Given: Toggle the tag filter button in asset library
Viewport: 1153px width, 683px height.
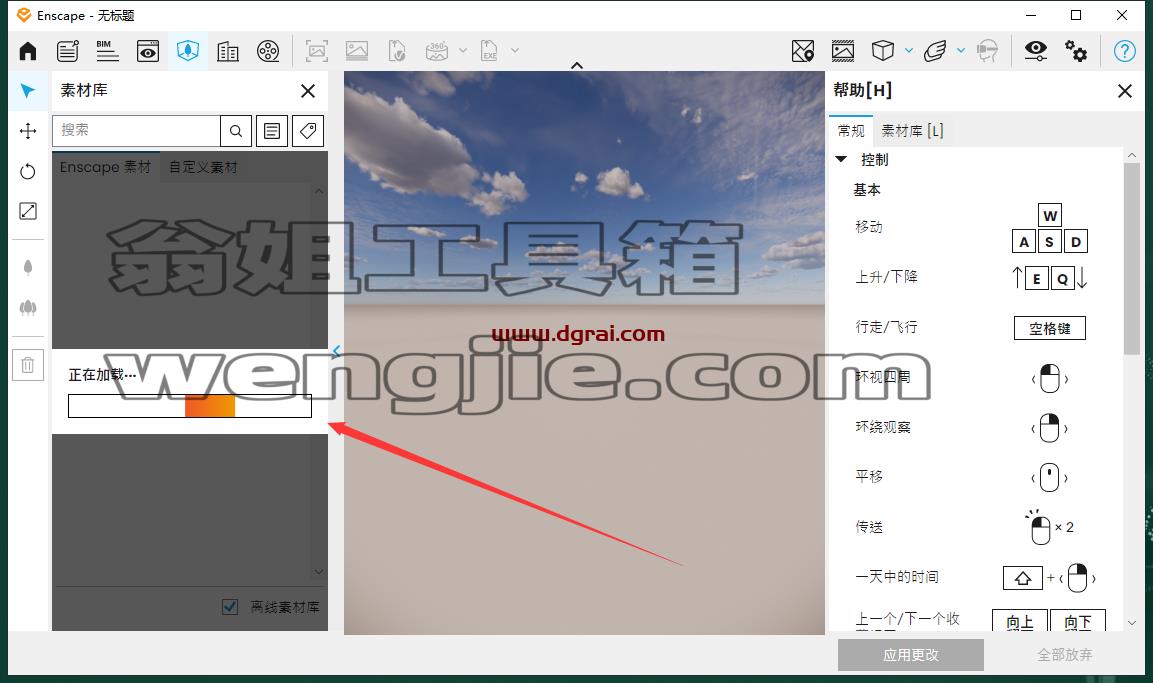Looking at the screenshot, I should (x=308, y=131).
